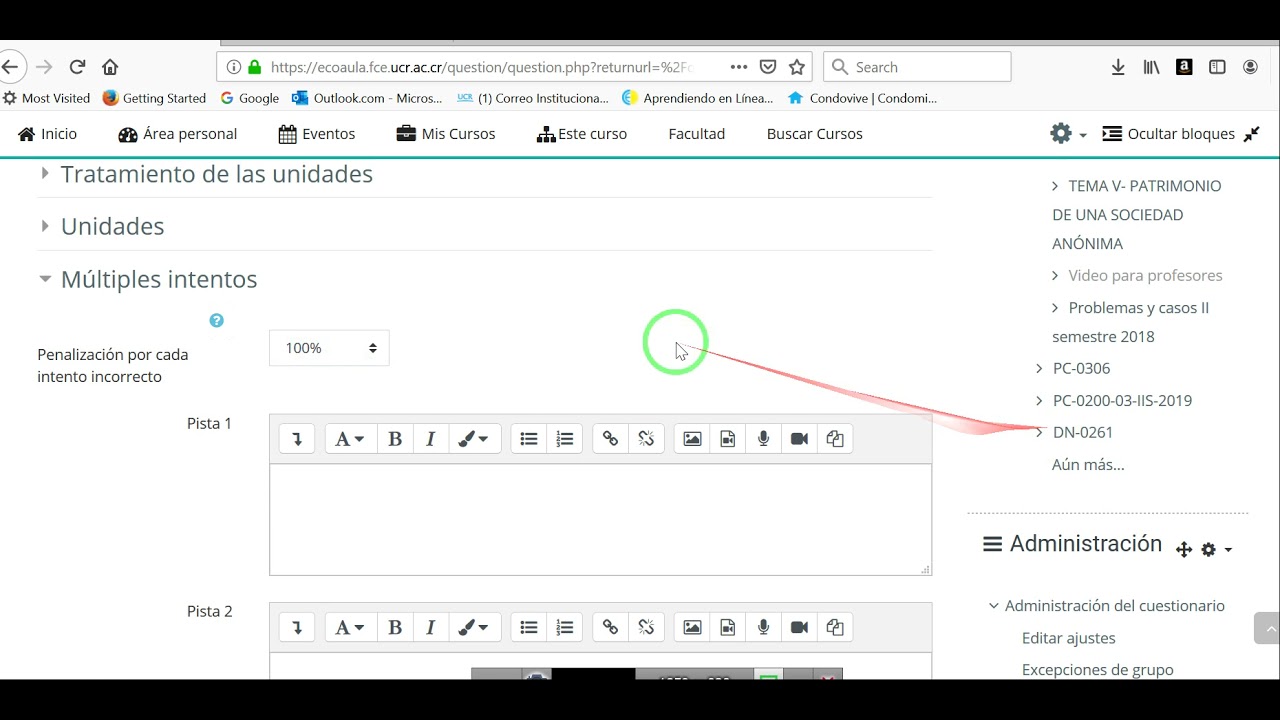
Task: Click inside the Pista 1 text area
Action: (600, 519)
